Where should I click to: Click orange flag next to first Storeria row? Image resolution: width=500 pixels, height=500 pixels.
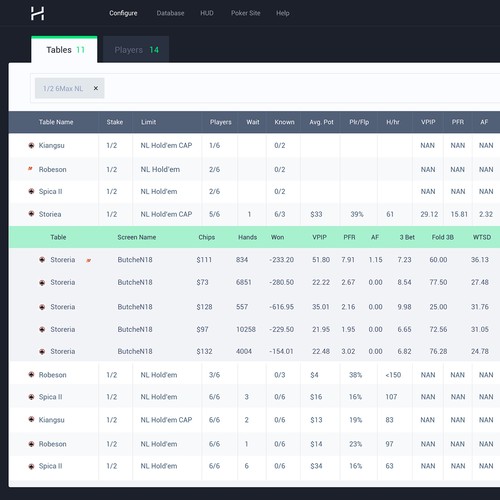(x=89, y=260)
